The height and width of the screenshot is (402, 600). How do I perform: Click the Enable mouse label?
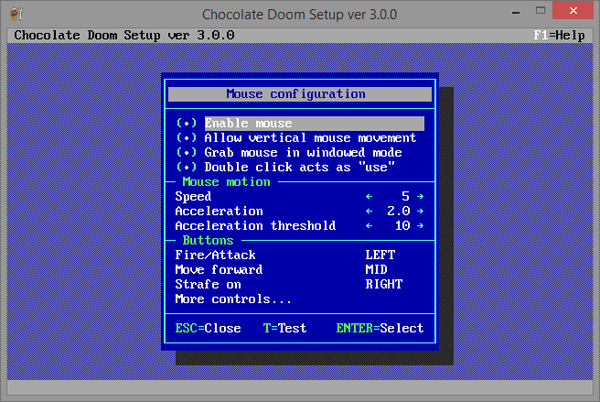point(248,123)
